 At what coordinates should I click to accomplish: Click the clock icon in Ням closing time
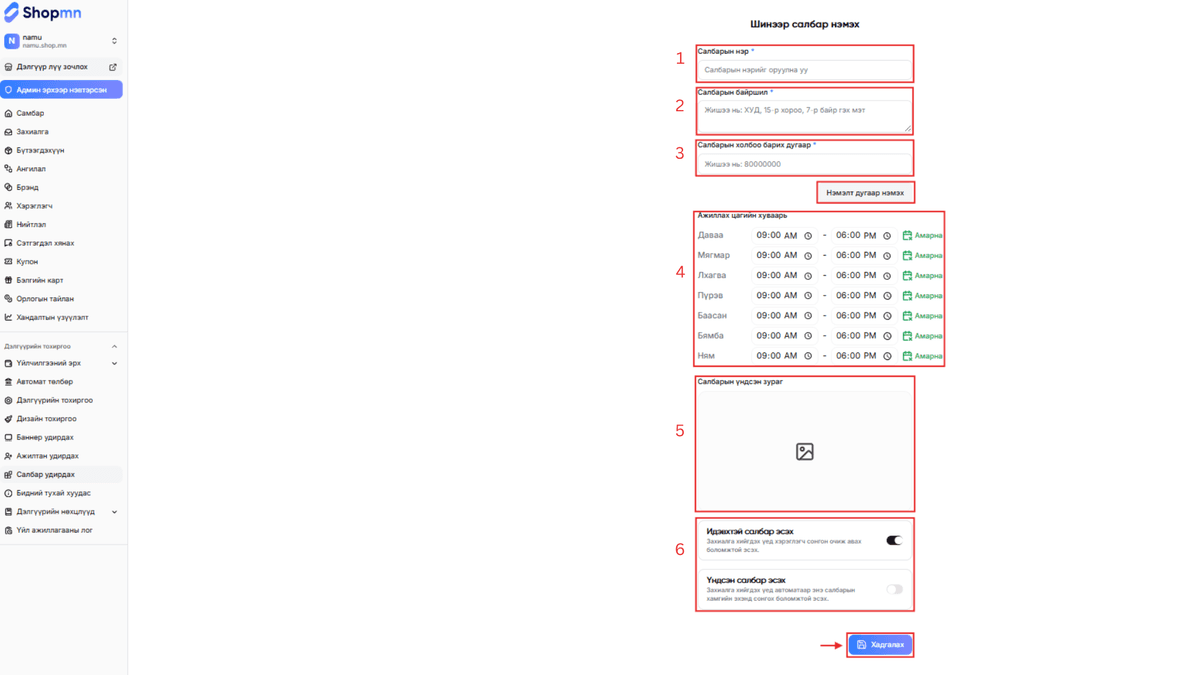tap(887, 356)
